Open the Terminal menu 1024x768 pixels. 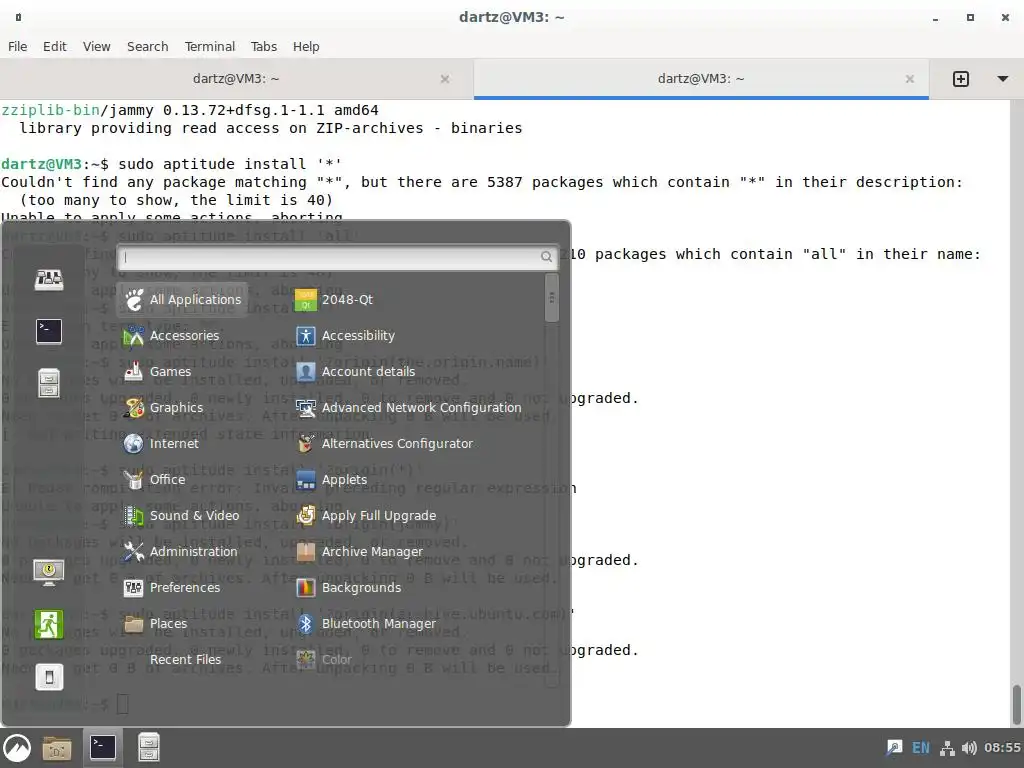210,46
